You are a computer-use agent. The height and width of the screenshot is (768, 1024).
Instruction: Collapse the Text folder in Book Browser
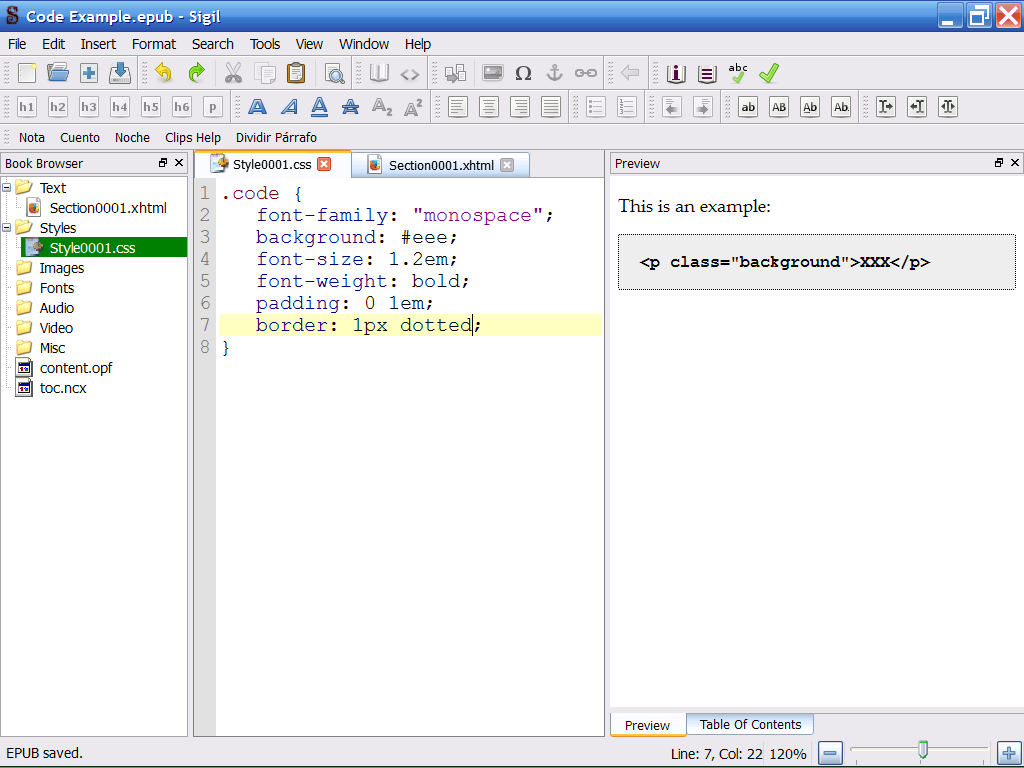8,187
